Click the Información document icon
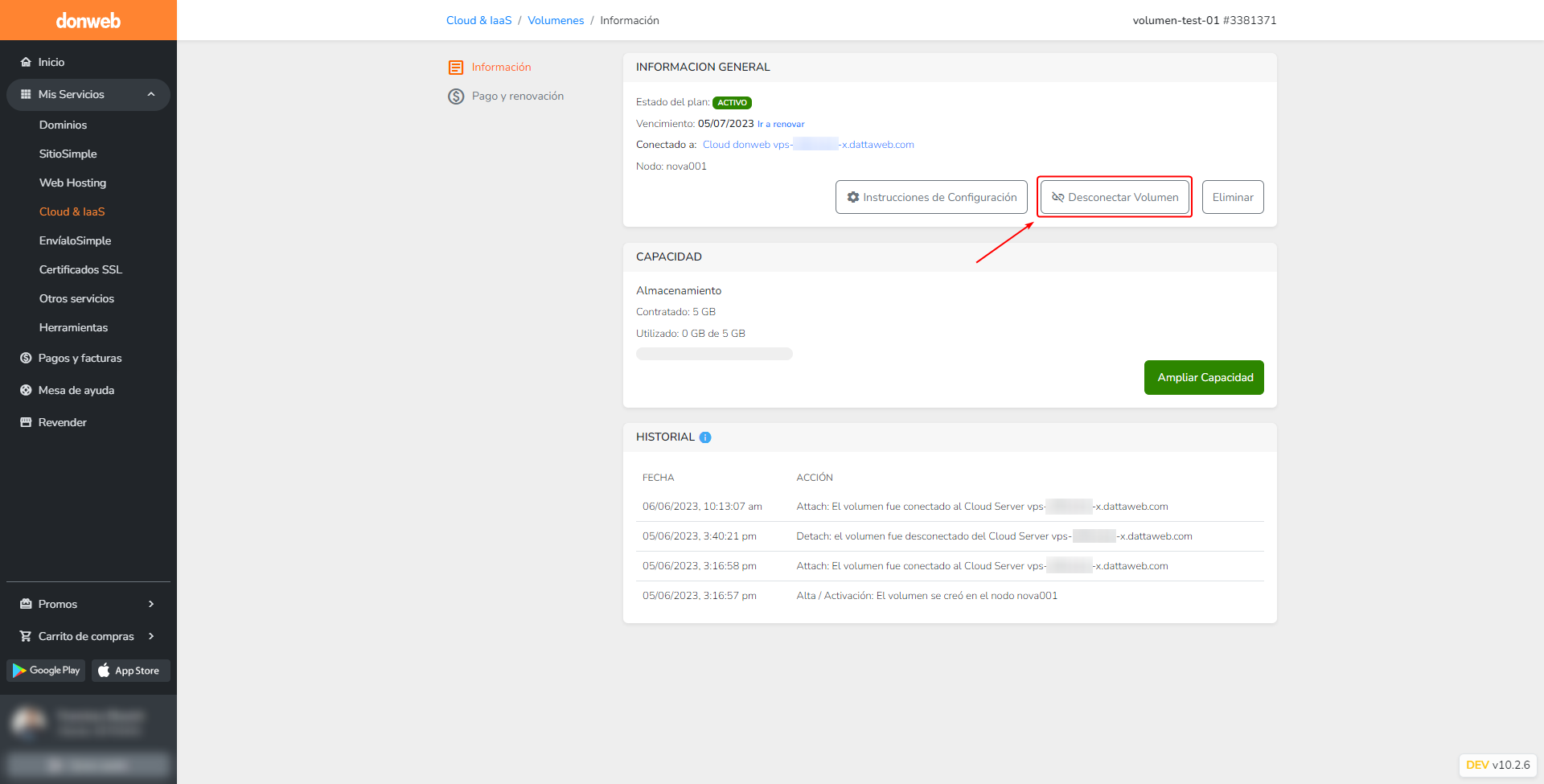1544x784 pixels. (x=456, y=68)
